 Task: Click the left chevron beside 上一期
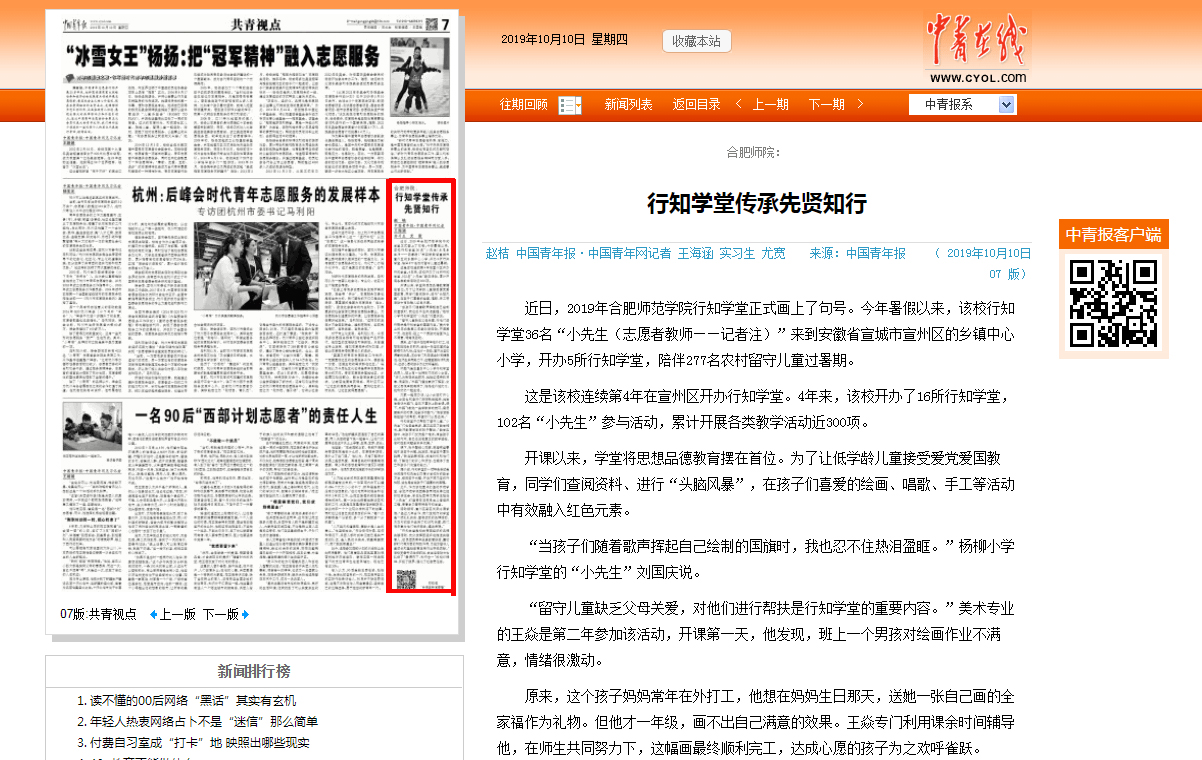(x=739, y=104)
